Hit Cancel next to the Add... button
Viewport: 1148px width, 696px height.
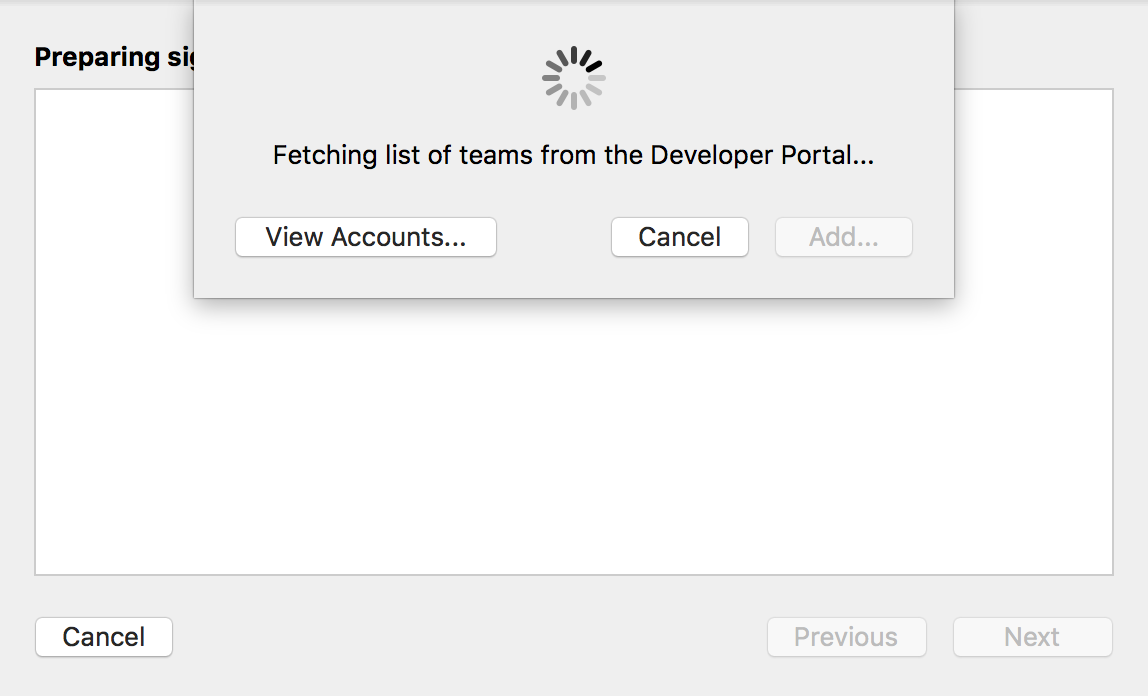pos(680,237)
